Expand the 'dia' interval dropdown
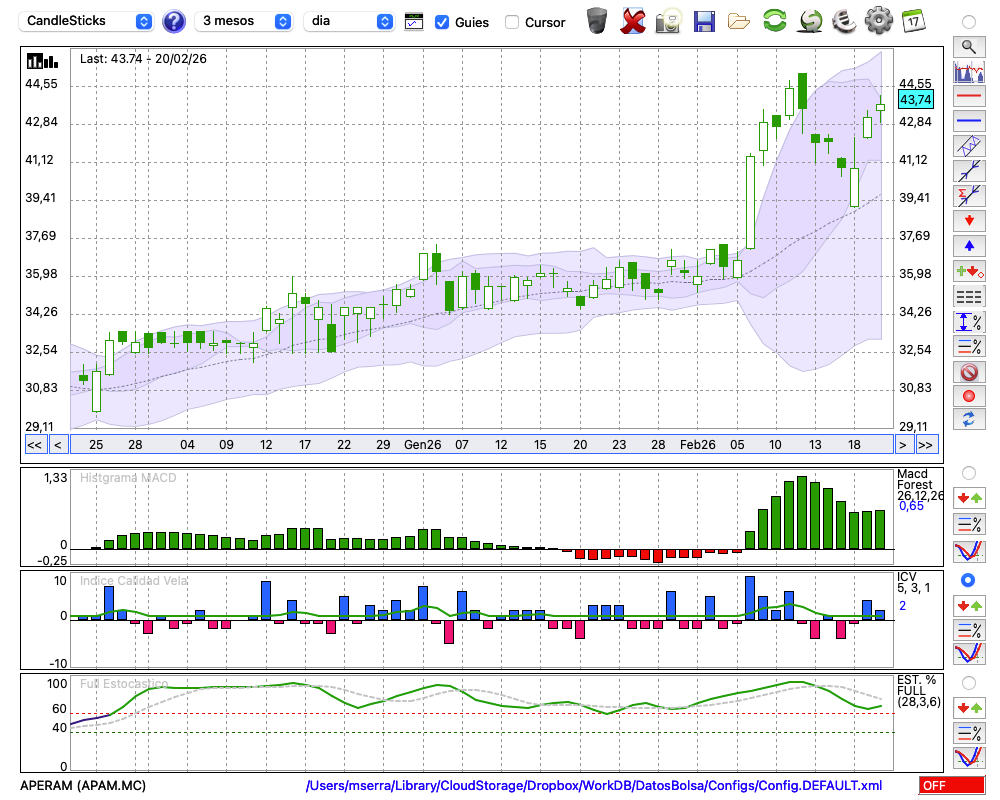The width and height of the screenshot is (1000, 800). click(x=349, y=21)
